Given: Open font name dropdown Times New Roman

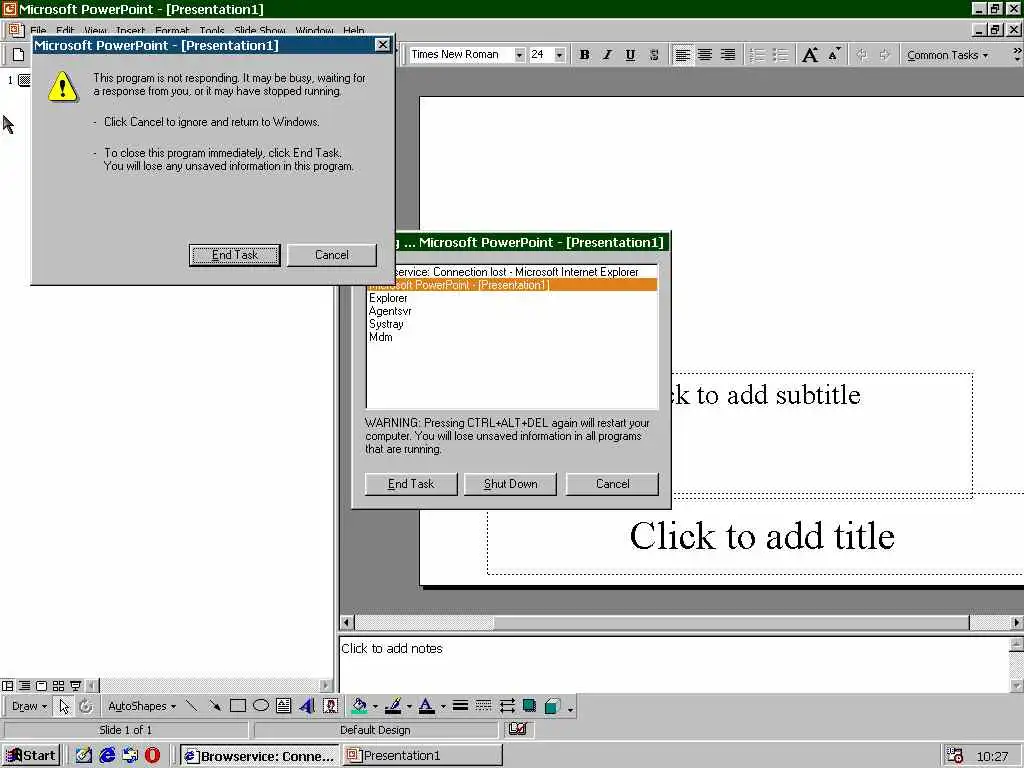Looking at the screenshot, I should click(x=519, y=55).
